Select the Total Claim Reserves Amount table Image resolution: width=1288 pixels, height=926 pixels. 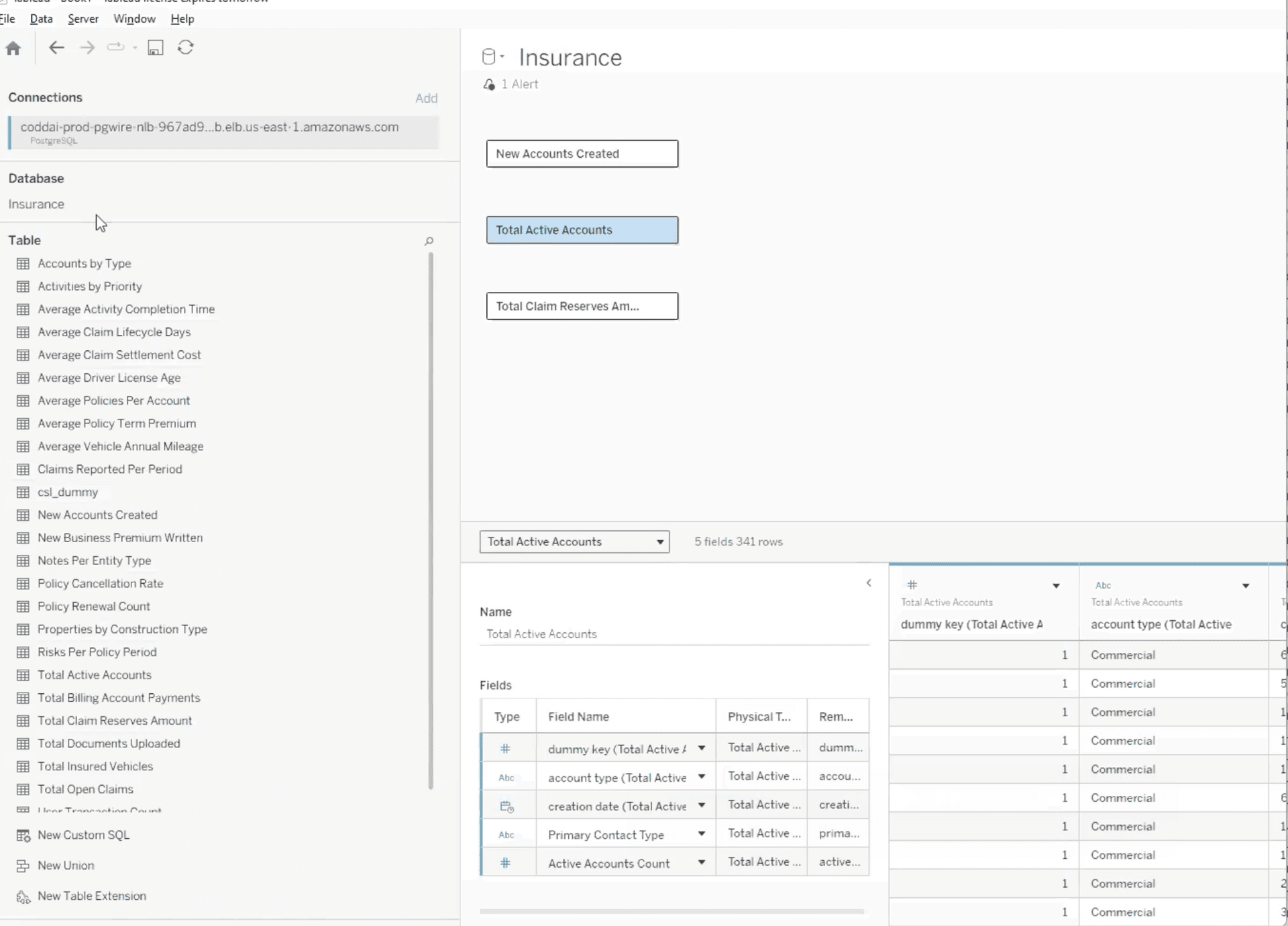[x=115, y=721]
